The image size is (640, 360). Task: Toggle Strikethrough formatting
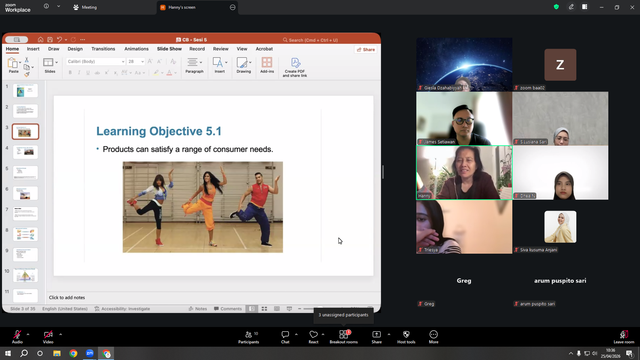coord(97,73)
